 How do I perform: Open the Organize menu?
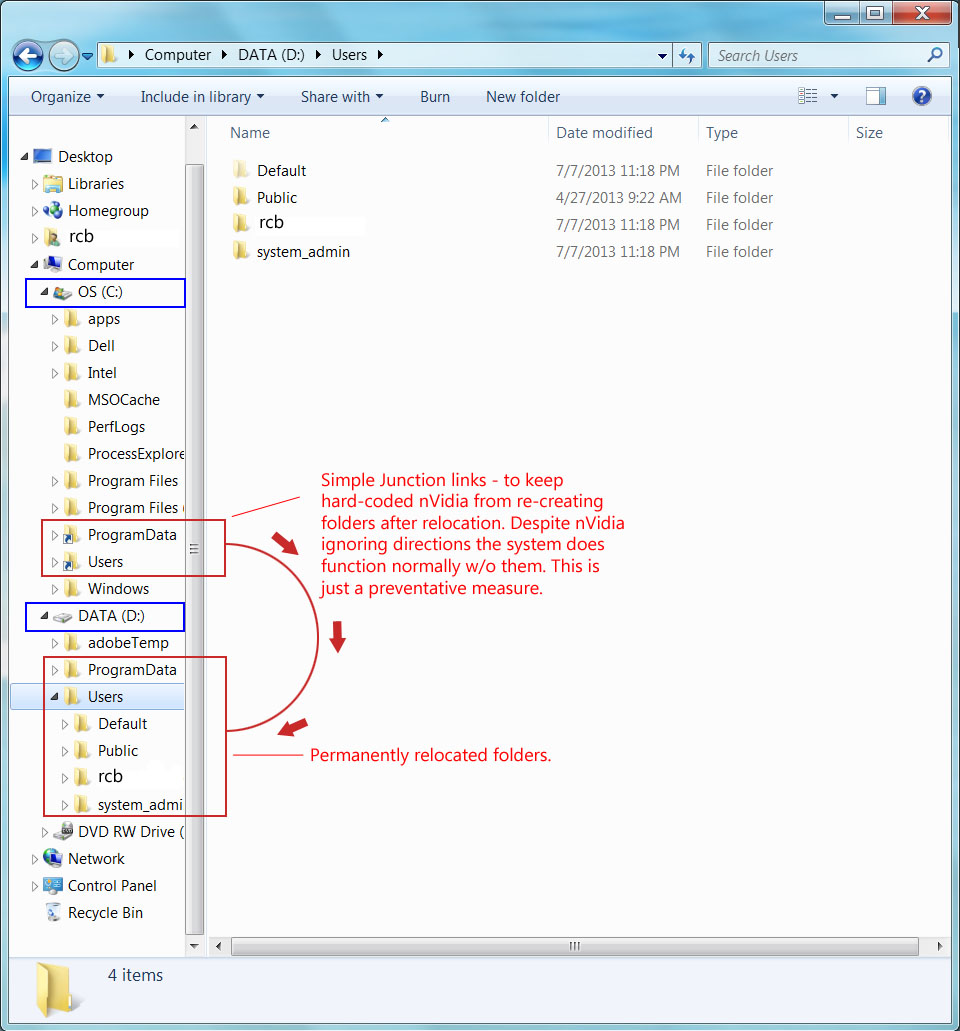67,97
